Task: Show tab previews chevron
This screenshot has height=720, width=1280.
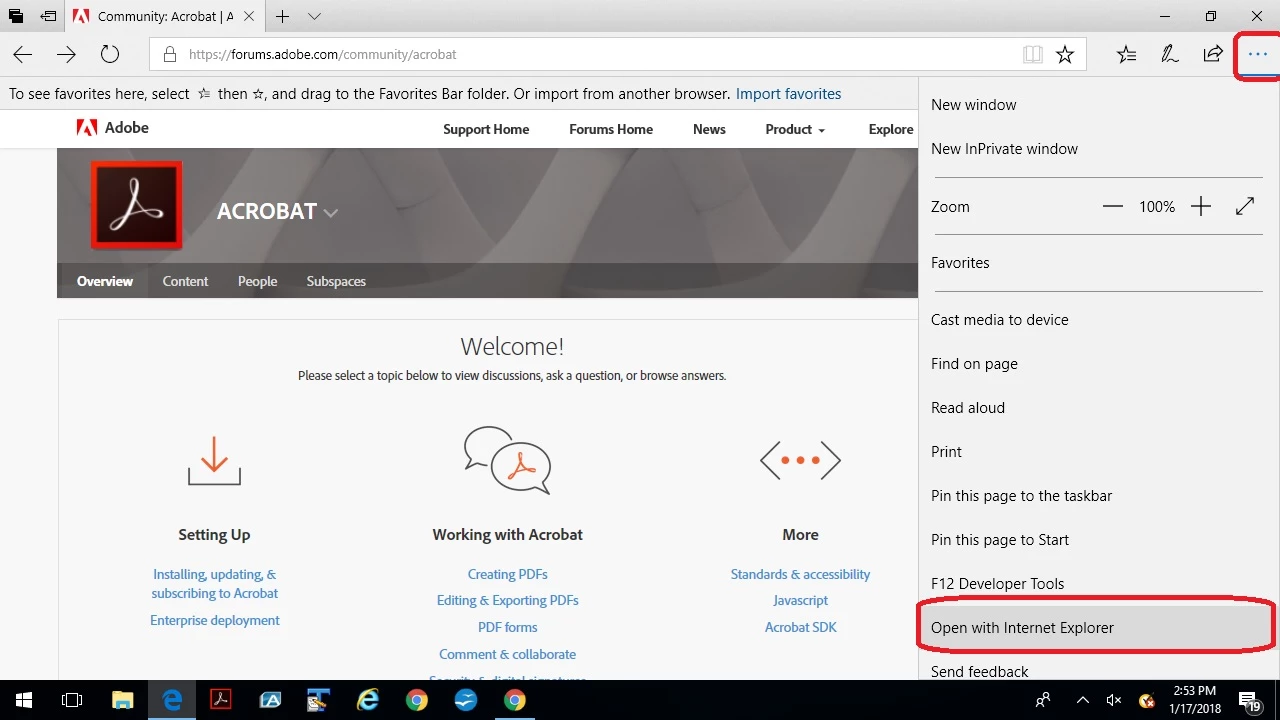Action: click(x=314, y=17)
